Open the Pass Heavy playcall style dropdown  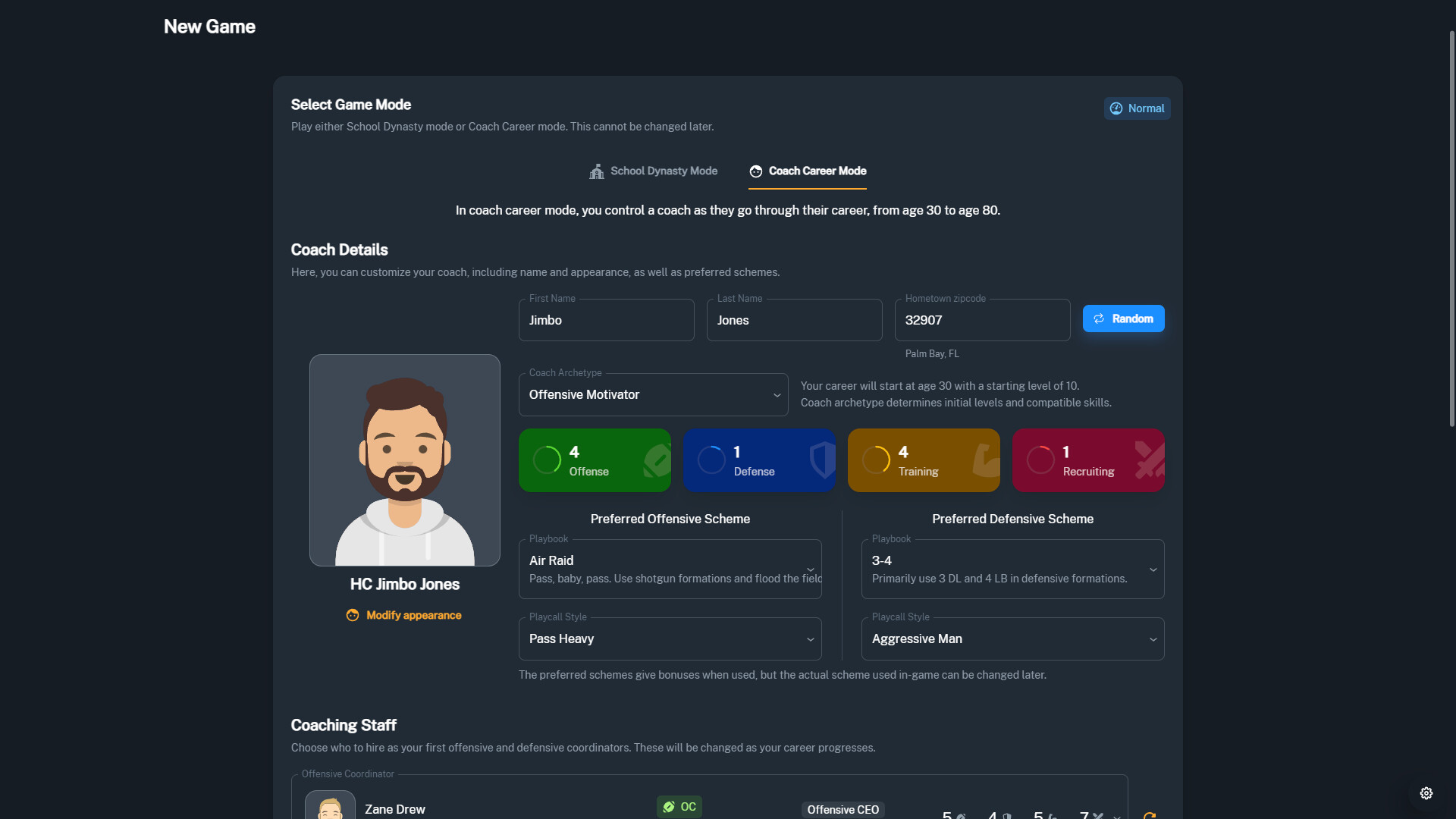click(x=670, y=639)
